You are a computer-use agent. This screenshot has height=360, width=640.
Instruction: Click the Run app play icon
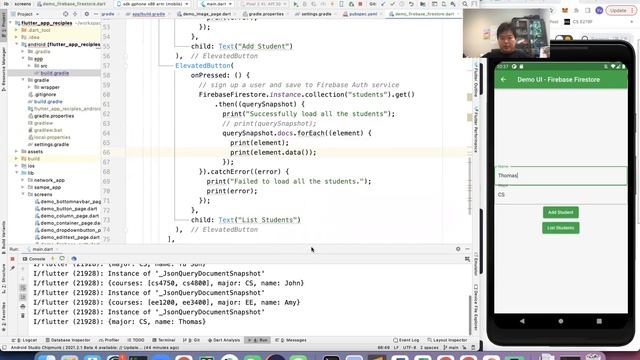pos(296,4)
